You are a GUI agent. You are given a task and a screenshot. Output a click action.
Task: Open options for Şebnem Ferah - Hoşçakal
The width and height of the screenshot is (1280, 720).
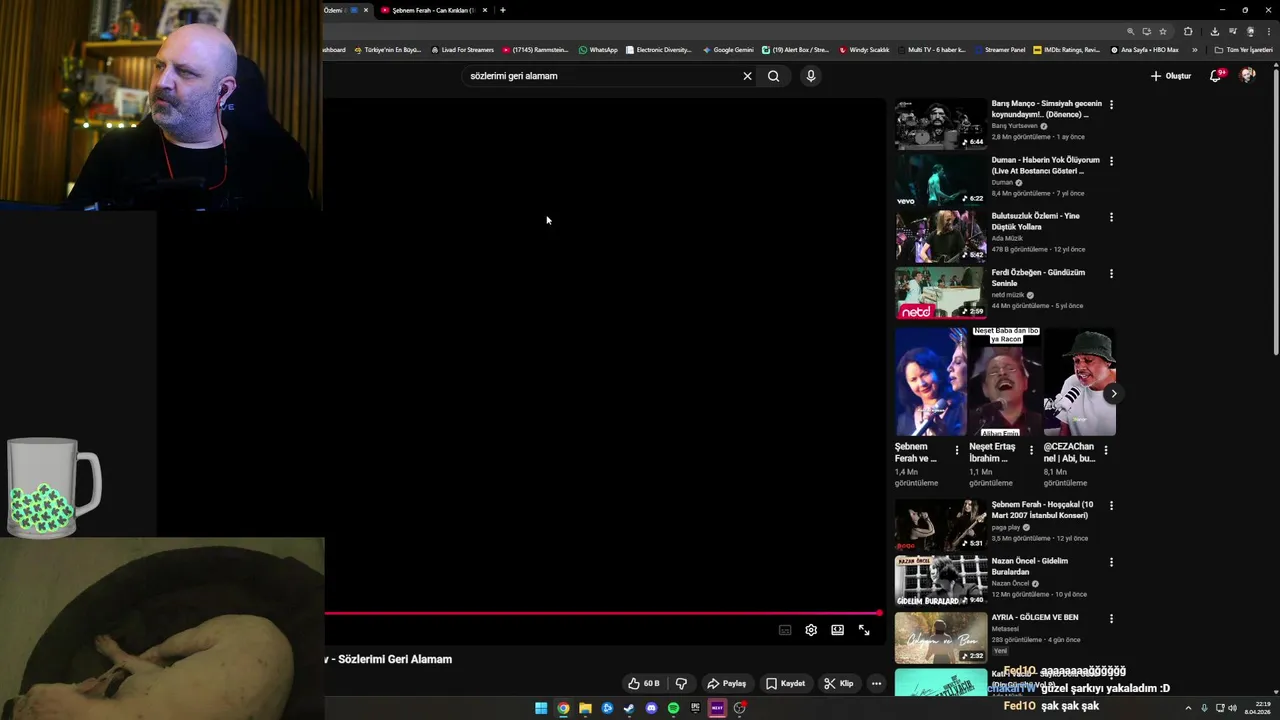(x=1111, y=506)
